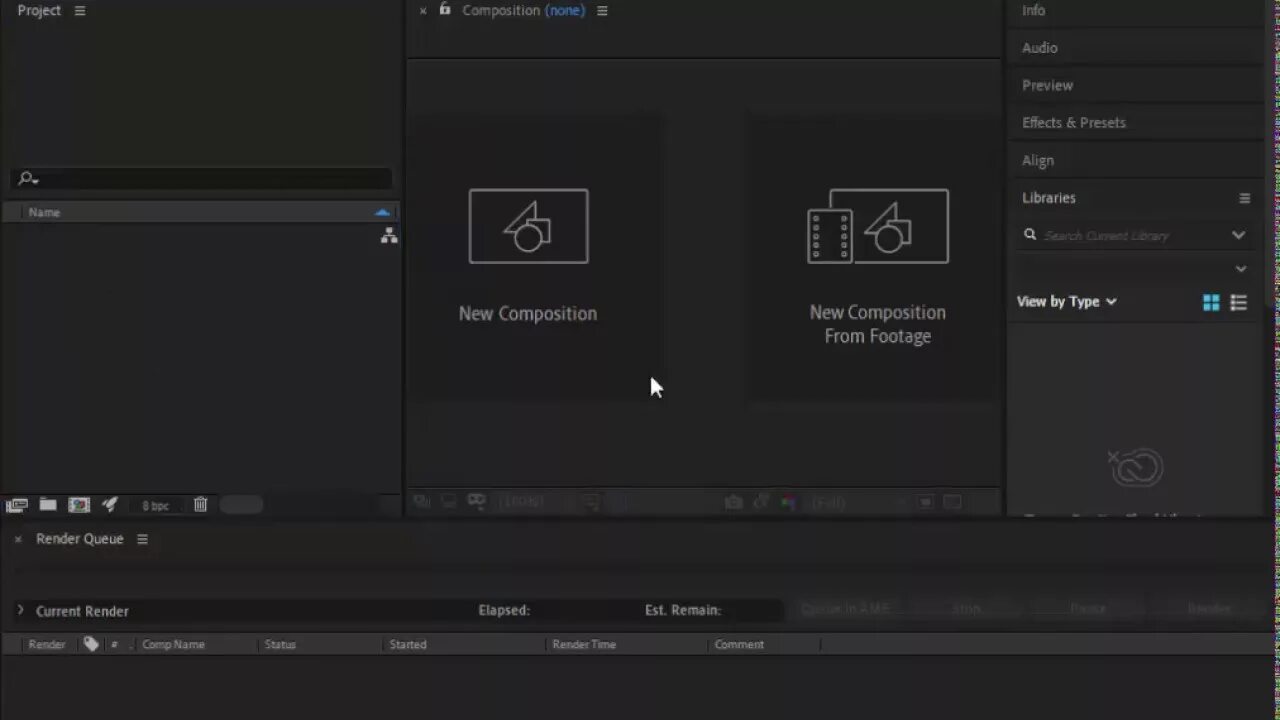The width and height of the screenshot is (1280, 720).
Task: Click the Creative Cloud sync status icon
Action: (1135, 467)
